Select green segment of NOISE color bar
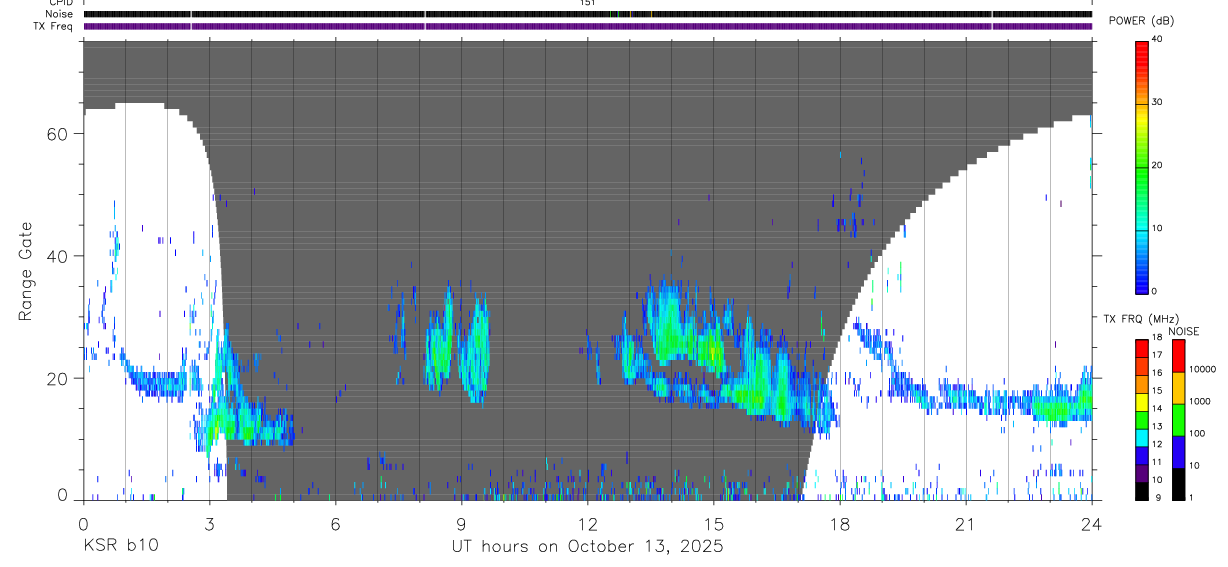Viewport: 1228px width, 567px height. point(1178,420)
